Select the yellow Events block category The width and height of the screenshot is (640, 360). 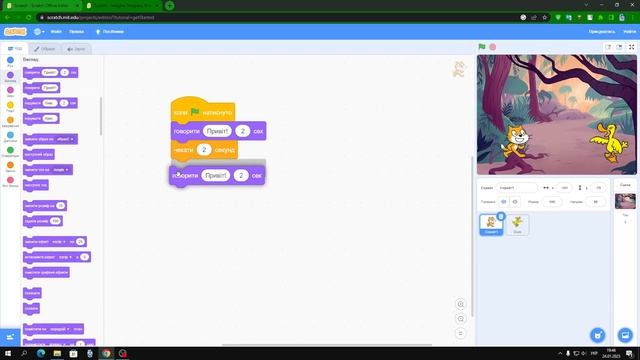pos(10,107)
